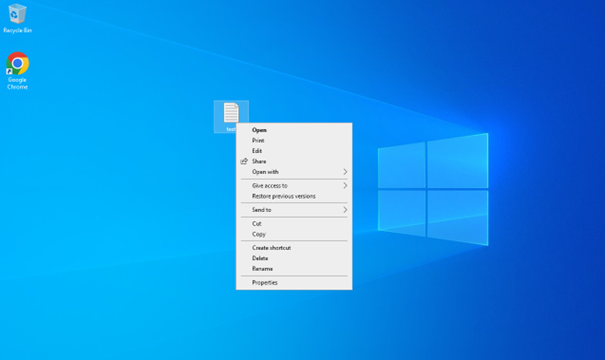Select the Google Chrome desktop shortcut
Image resolution: width=605 pixels, height=360 pixels.
tap(17, 71)
